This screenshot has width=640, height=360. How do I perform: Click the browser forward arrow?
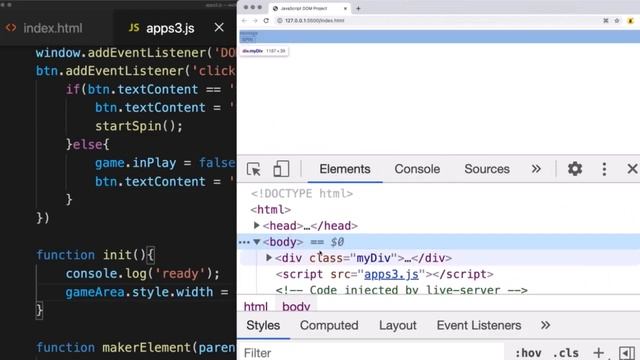point(255,20)
